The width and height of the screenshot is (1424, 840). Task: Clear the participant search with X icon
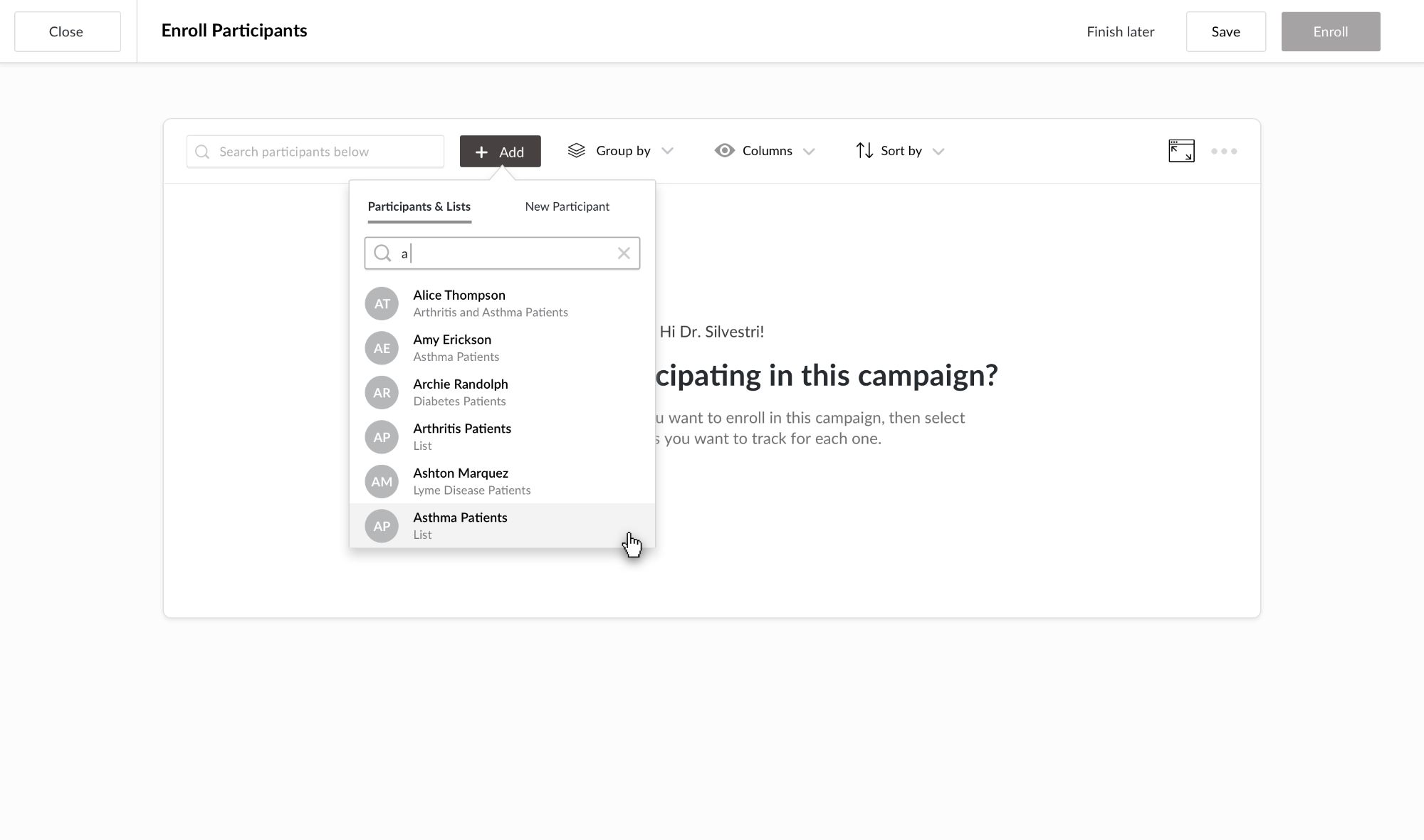pyautogui.click(x=624, y=253)
